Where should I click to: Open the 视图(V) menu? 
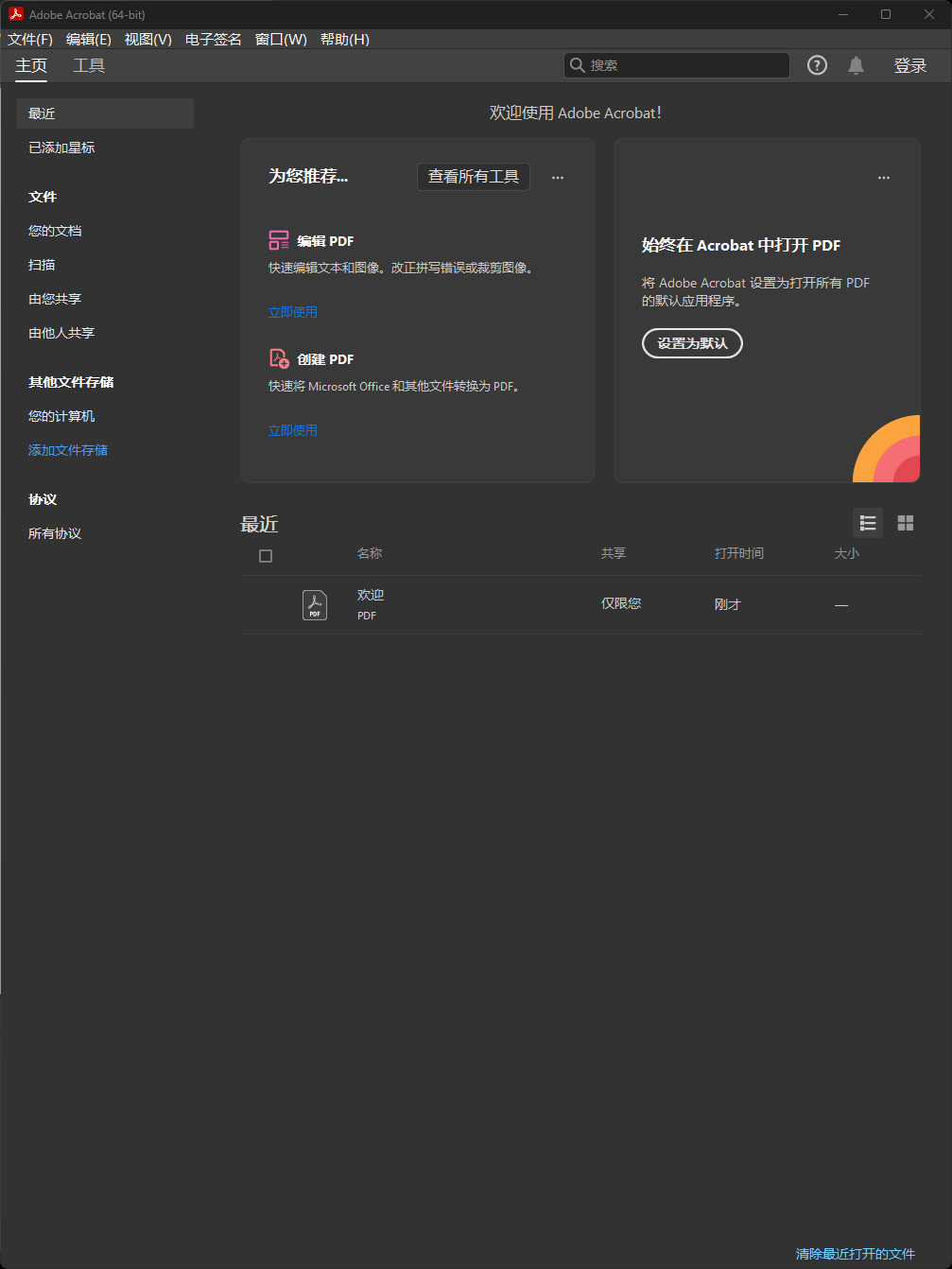point(148,39)
